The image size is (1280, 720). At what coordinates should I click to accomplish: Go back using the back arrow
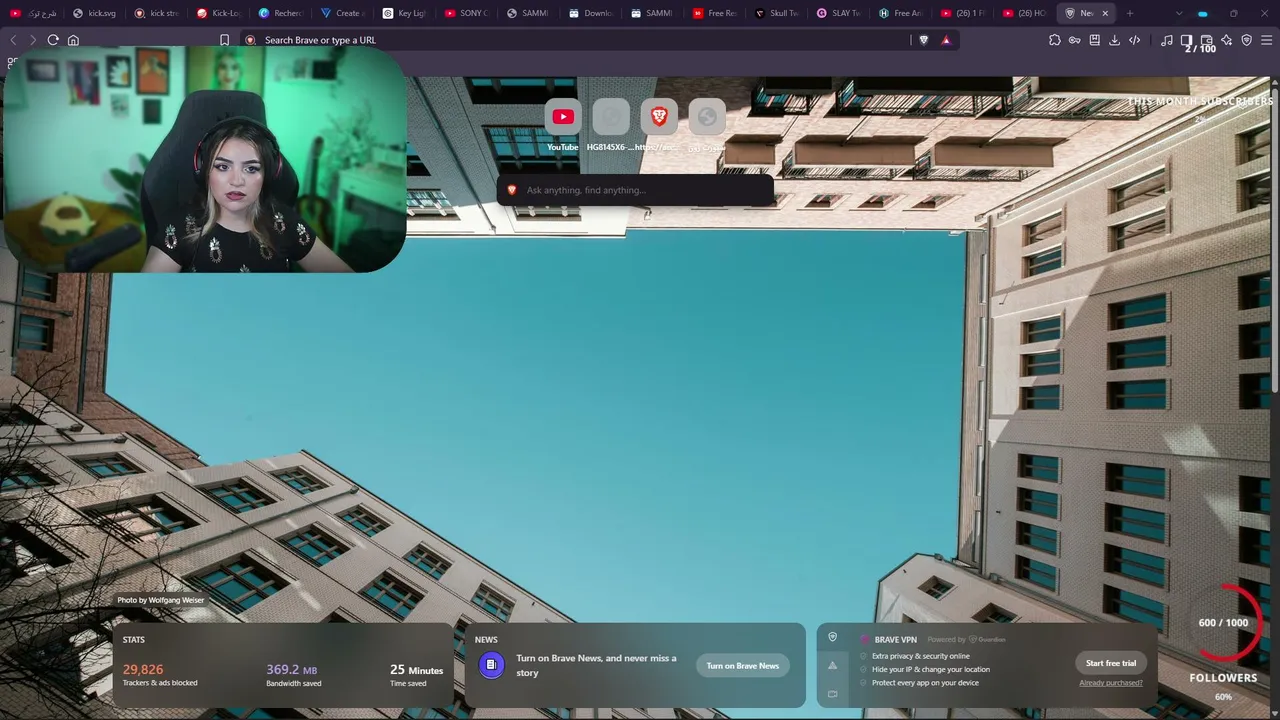[13, 40]
